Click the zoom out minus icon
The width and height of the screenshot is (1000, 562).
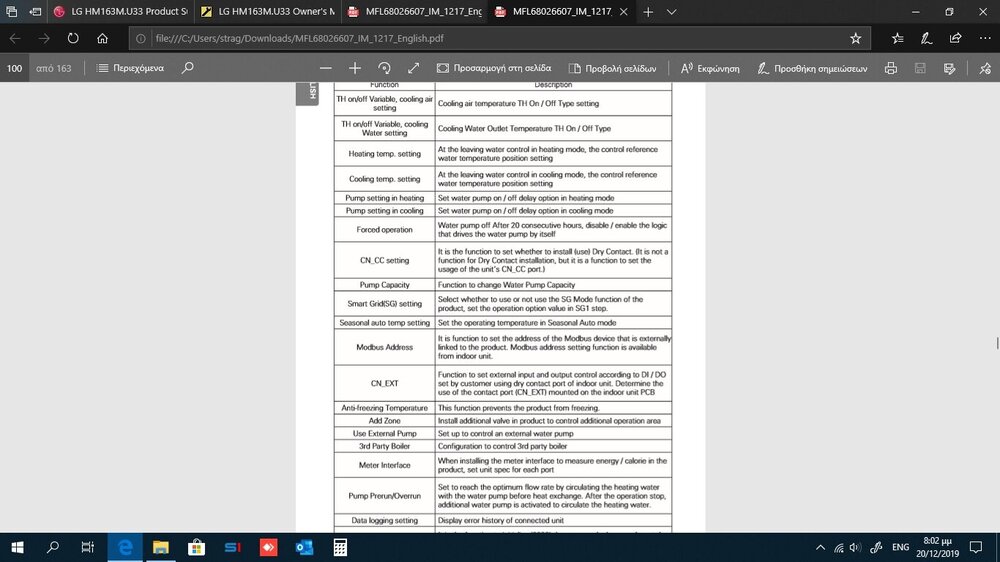[x=324, y=68]
